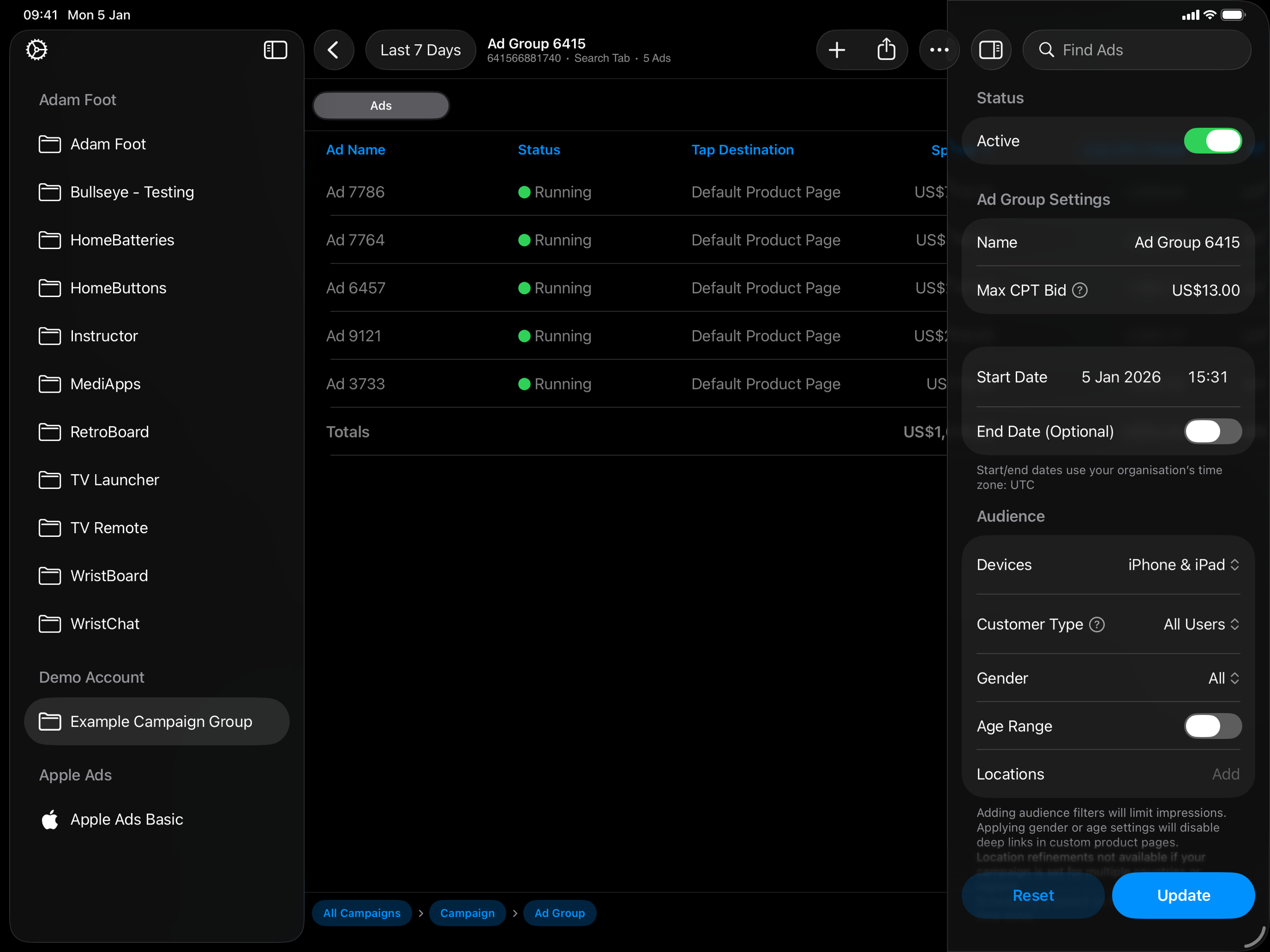Click Campaign in the breadcrumb
This screenshot has height=952, width=1270.
pos(467,913)
